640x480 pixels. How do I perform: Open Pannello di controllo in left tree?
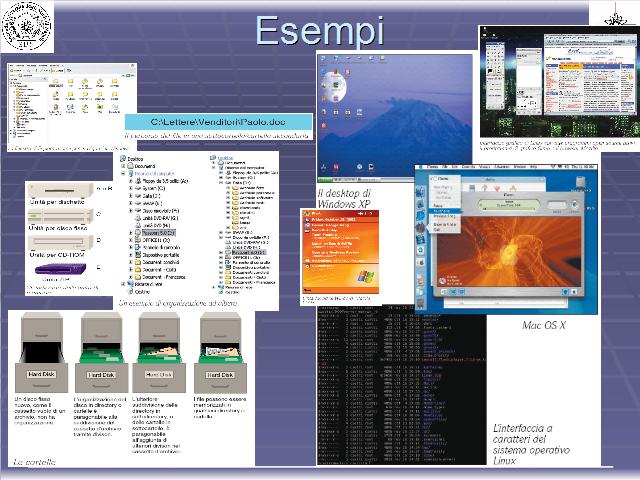click(161, 247)
